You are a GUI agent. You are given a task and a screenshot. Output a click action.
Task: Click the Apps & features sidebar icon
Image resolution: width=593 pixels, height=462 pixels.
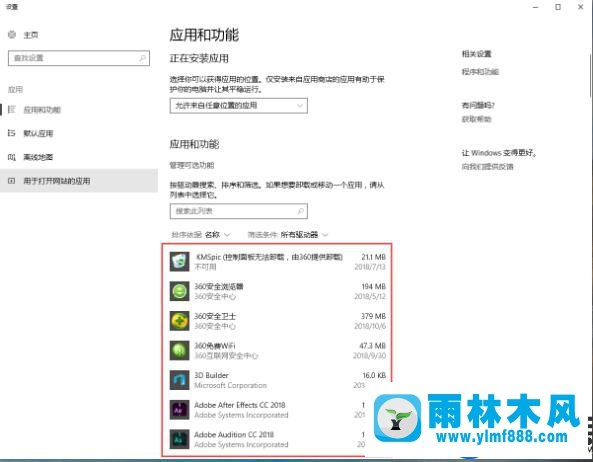tap(12, 110)
